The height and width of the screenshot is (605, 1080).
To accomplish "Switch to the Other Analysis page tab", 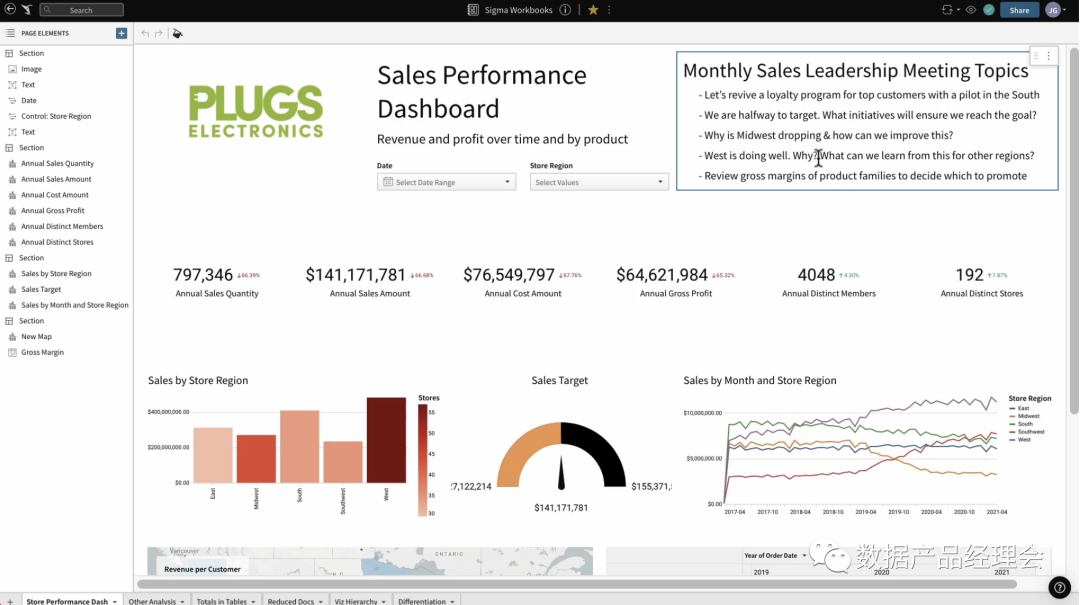I will coord(152,602).
